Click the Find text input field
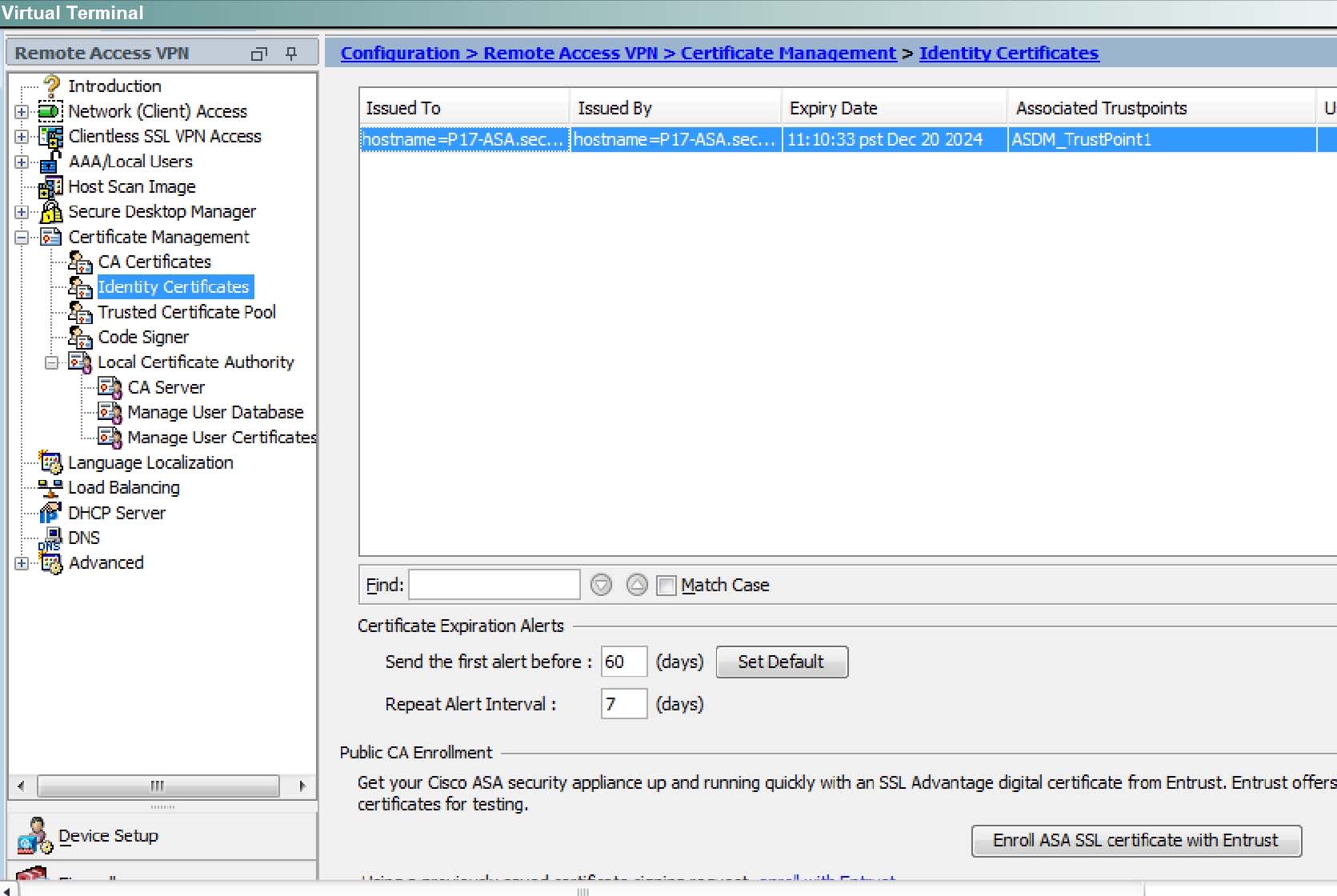 click(x=494, y=585)
